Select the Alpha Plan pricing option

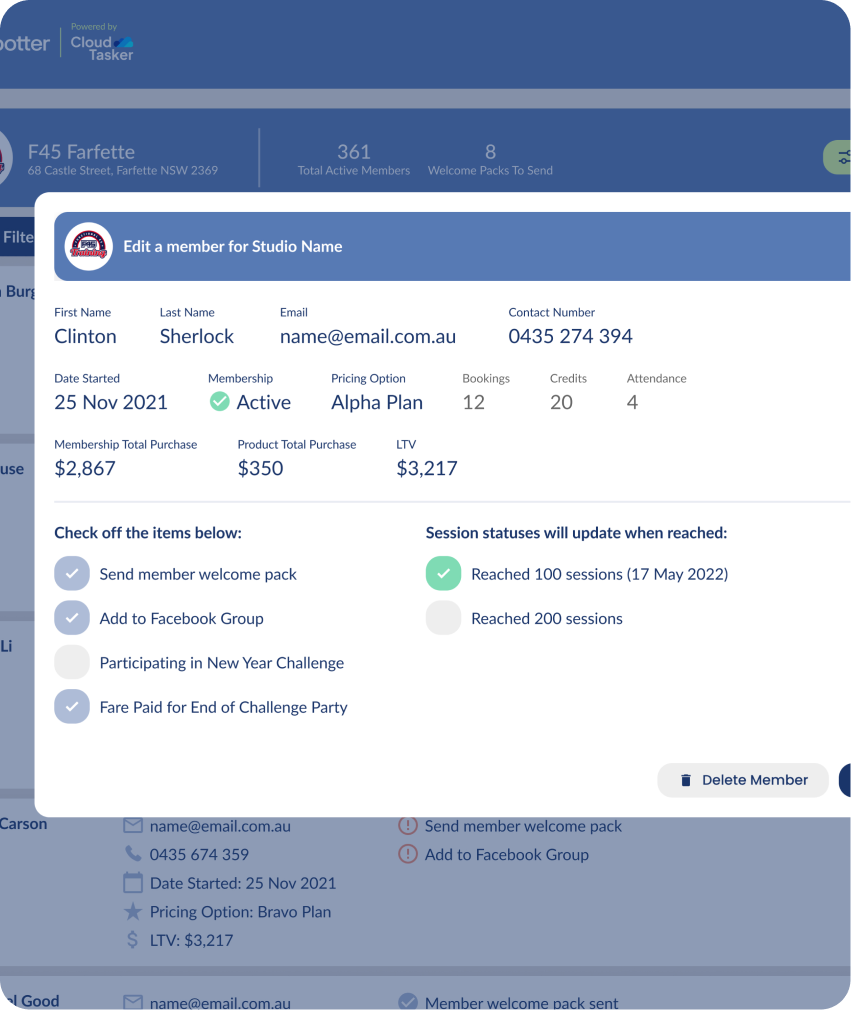coord(377,402)
